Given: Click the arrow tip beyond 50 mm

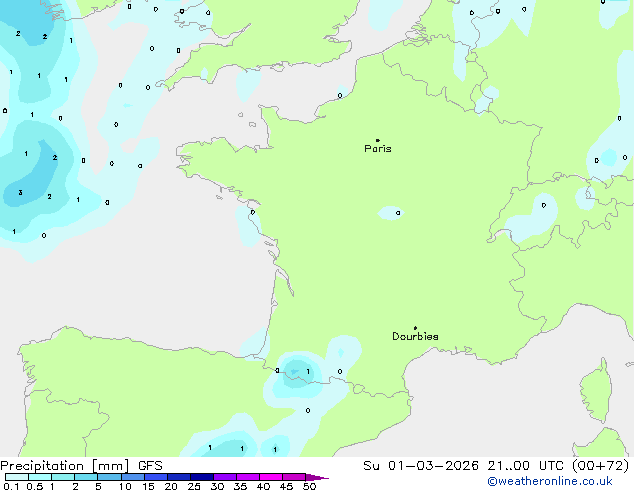Looking at the screenshot, I should (317, 477).
